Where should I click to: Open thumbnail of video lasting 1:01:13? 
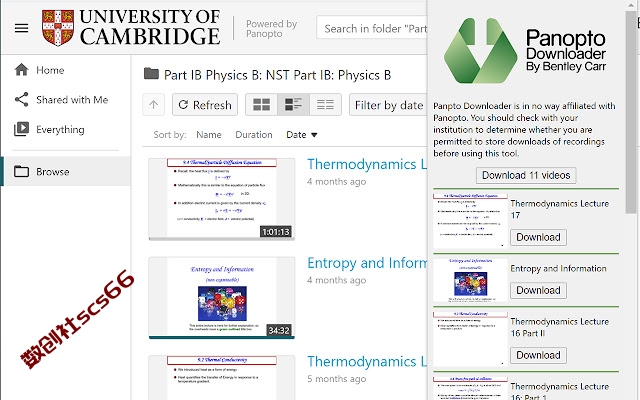pos(222,199)
